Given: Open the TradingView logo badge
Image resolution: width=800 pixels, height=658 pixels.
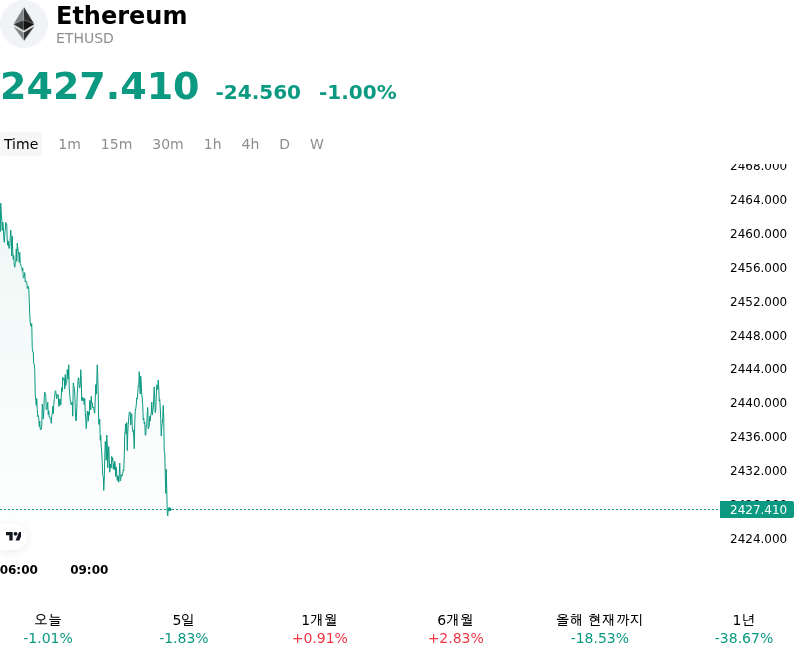Looking at the screenshot, I should tap(13, 536).
